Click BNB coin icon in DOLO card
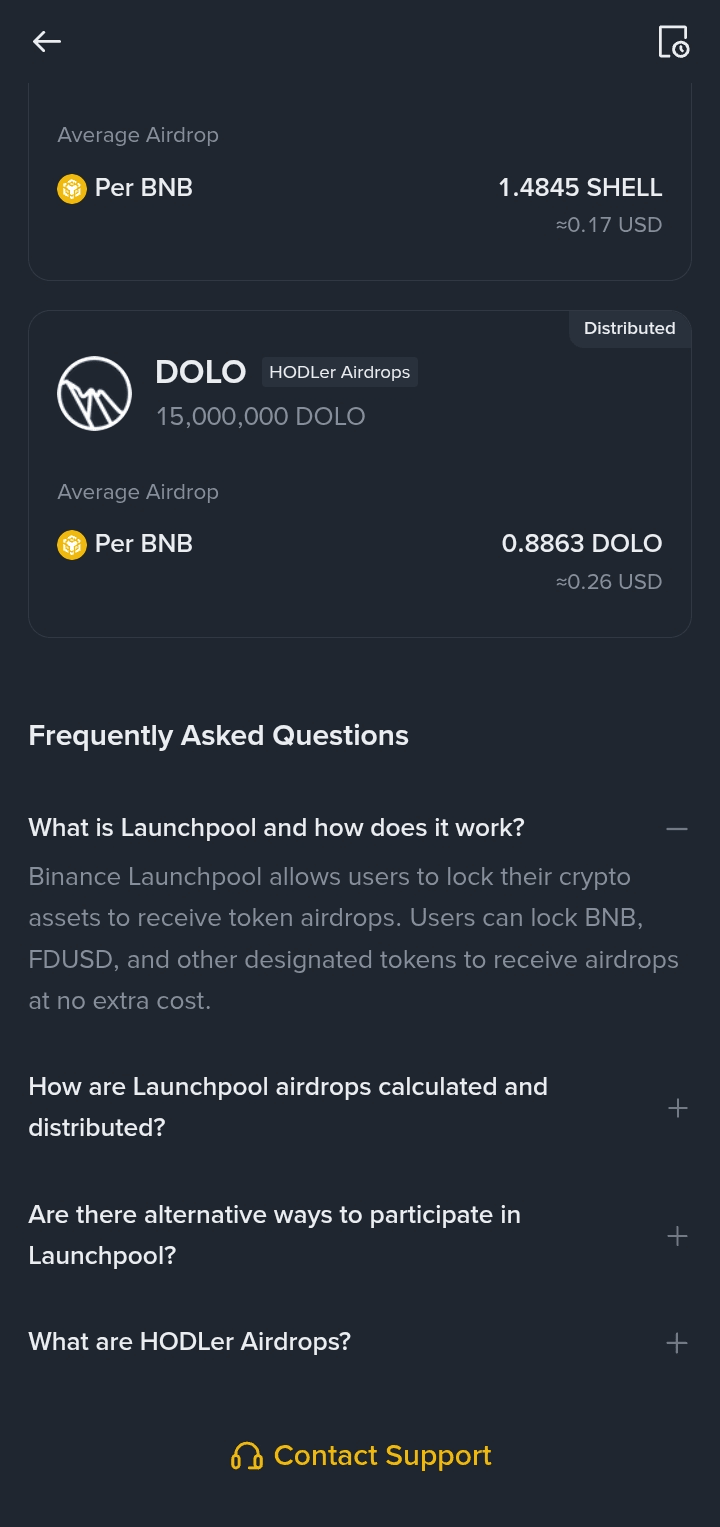The image size is (720, 1527). click(72, 545)
